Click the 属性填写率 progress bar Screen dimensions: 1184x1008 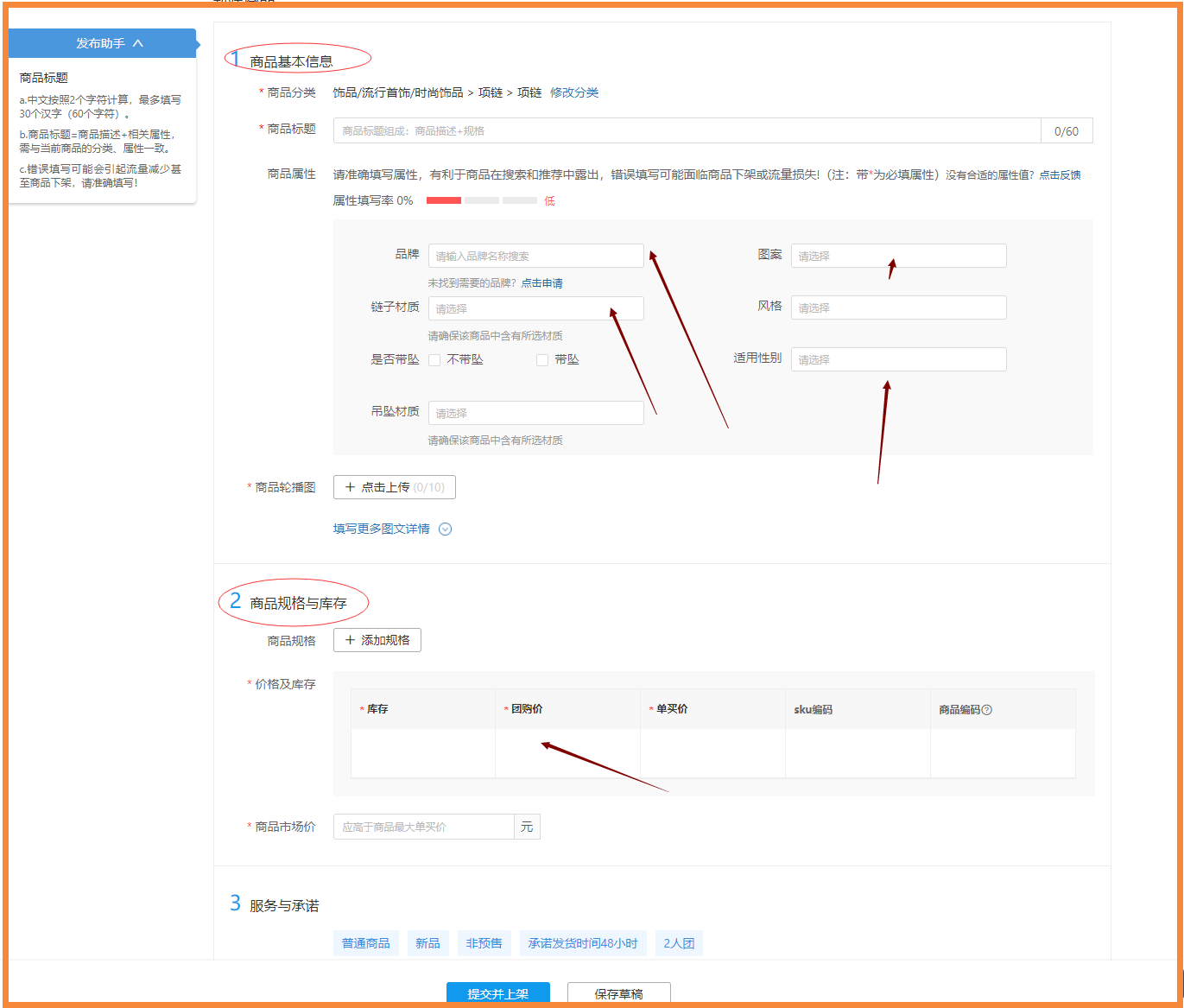[482, 200]
